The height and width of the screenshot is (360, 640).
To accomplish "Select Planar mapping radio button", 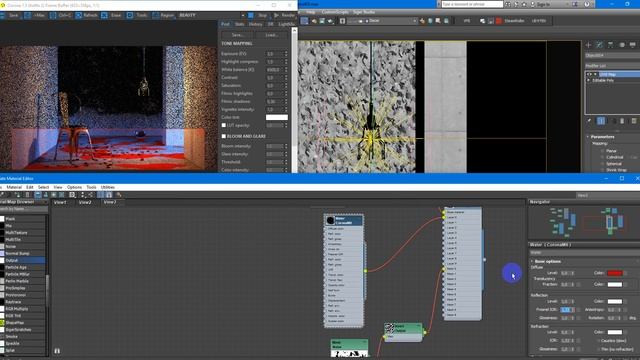I will click(x=602, y=151).
